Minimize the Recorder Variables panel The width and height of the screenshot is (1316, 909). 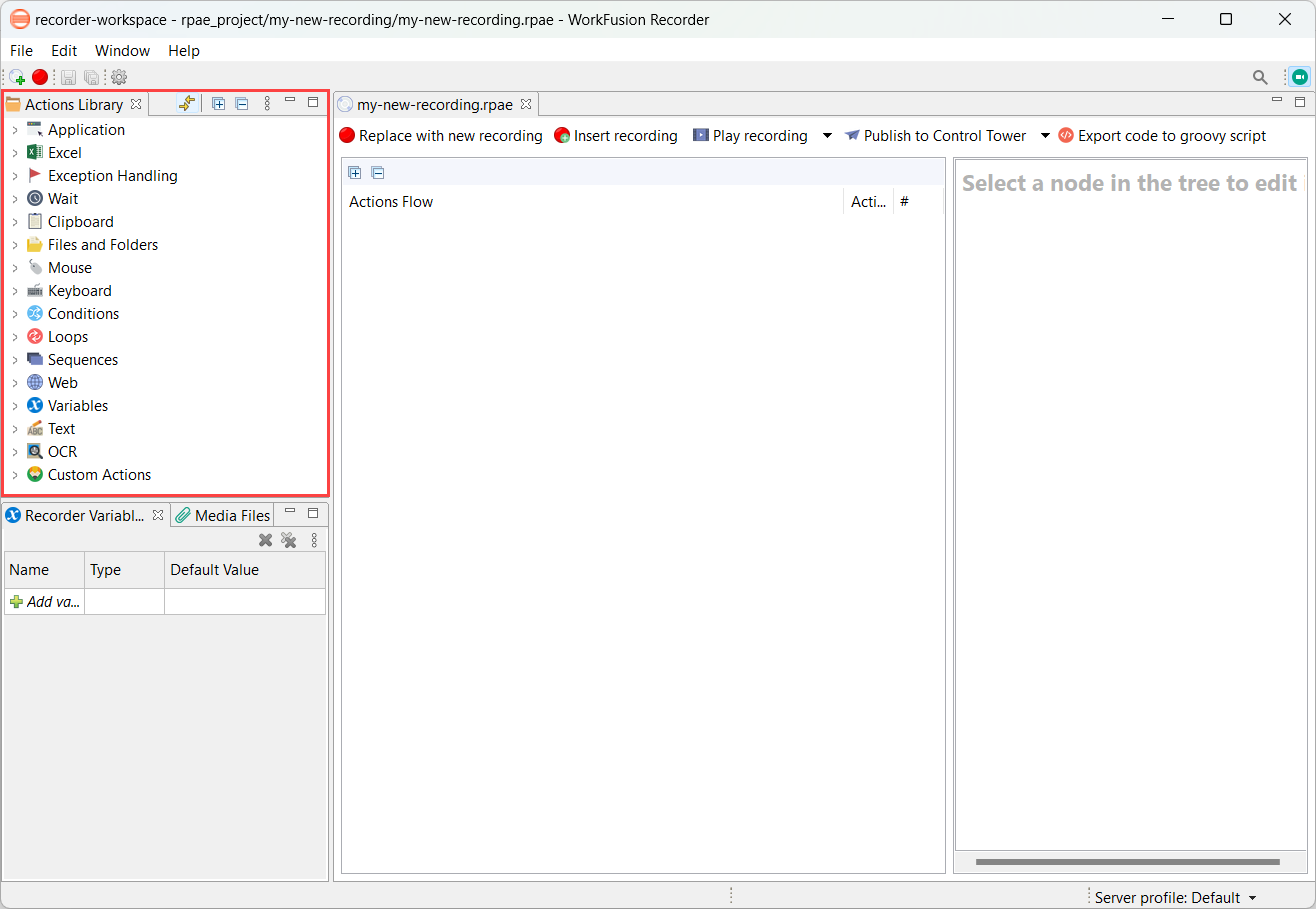[290, 512]
